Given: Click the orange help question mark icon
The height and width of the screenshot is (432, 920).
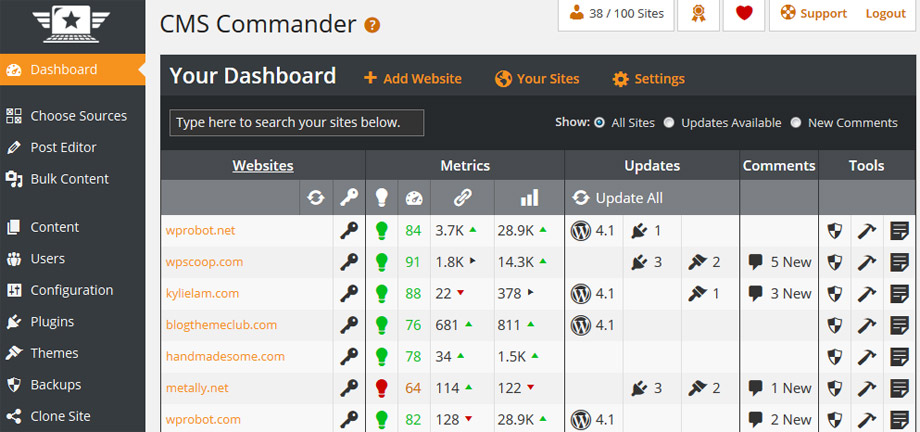Looking at the screenshot, I should tap(372, 25).
